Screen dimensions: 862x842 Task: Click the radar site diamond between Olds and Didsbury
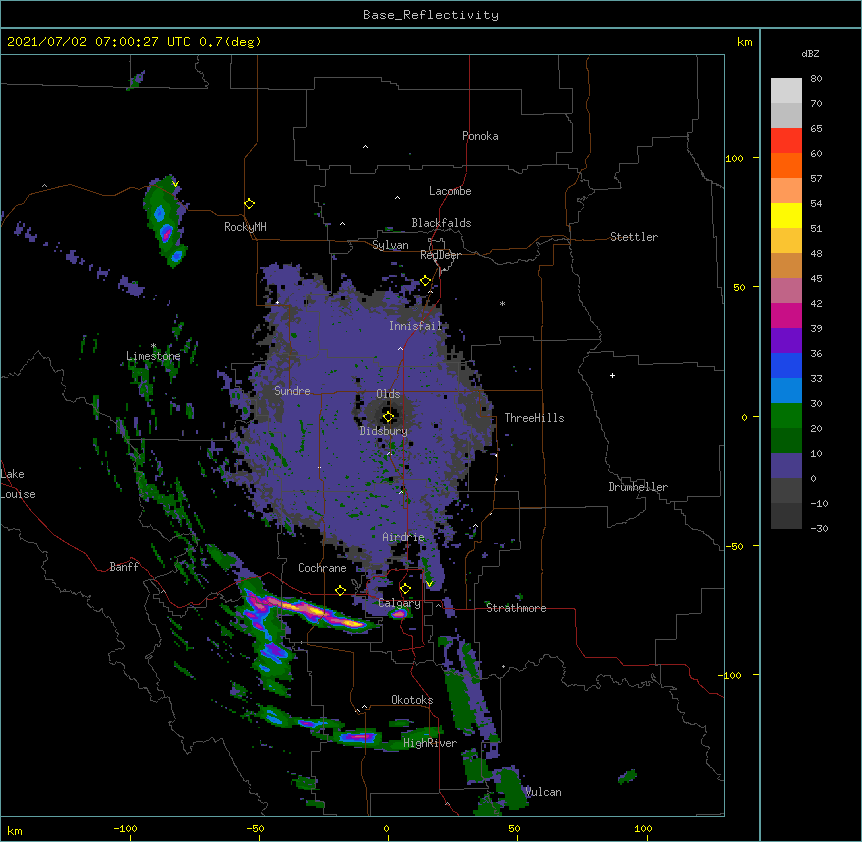(x=388, y=417)
